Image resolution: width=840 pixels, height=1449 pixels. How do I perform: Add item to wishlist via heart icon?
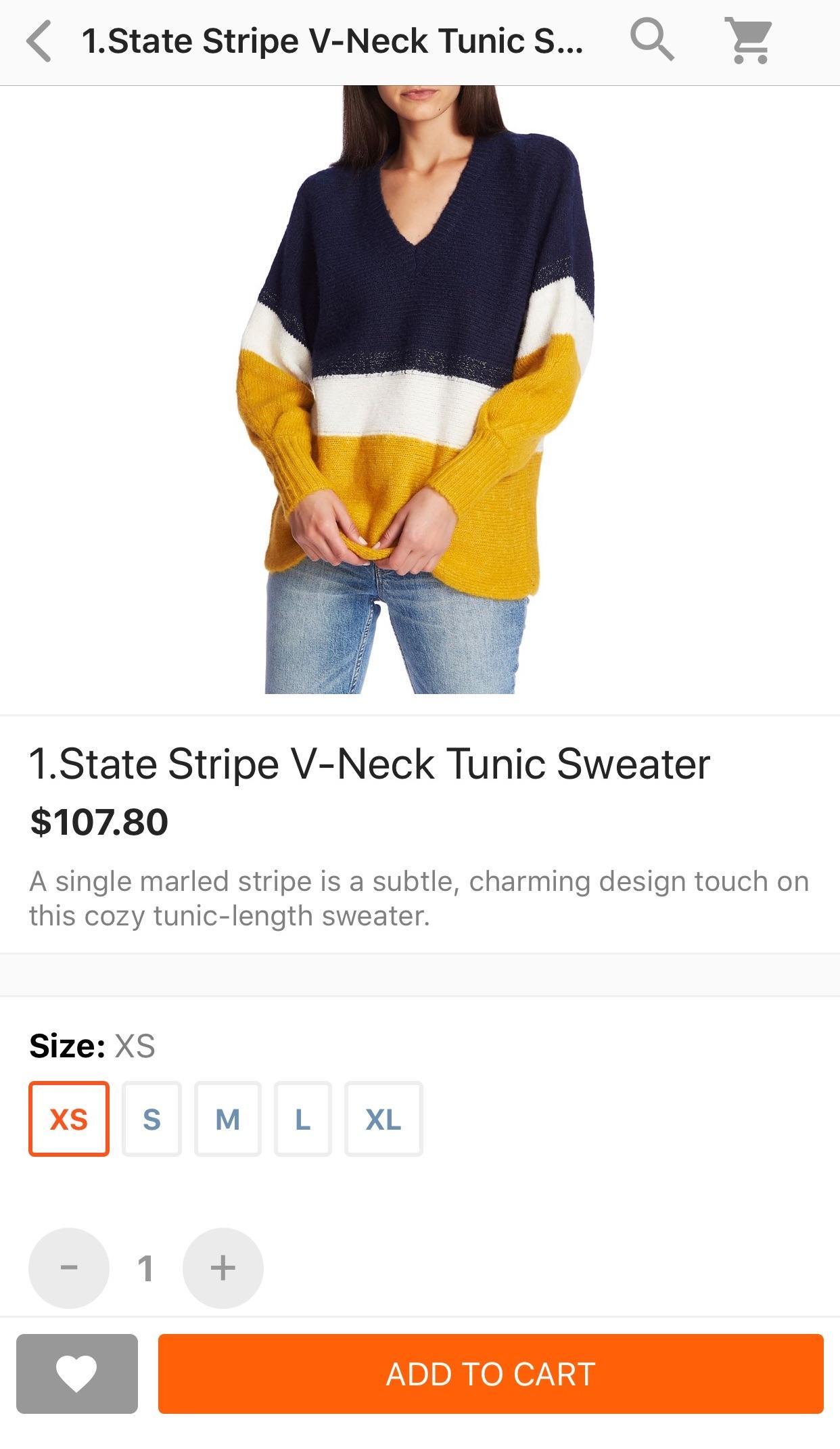tap(77, 1373)
